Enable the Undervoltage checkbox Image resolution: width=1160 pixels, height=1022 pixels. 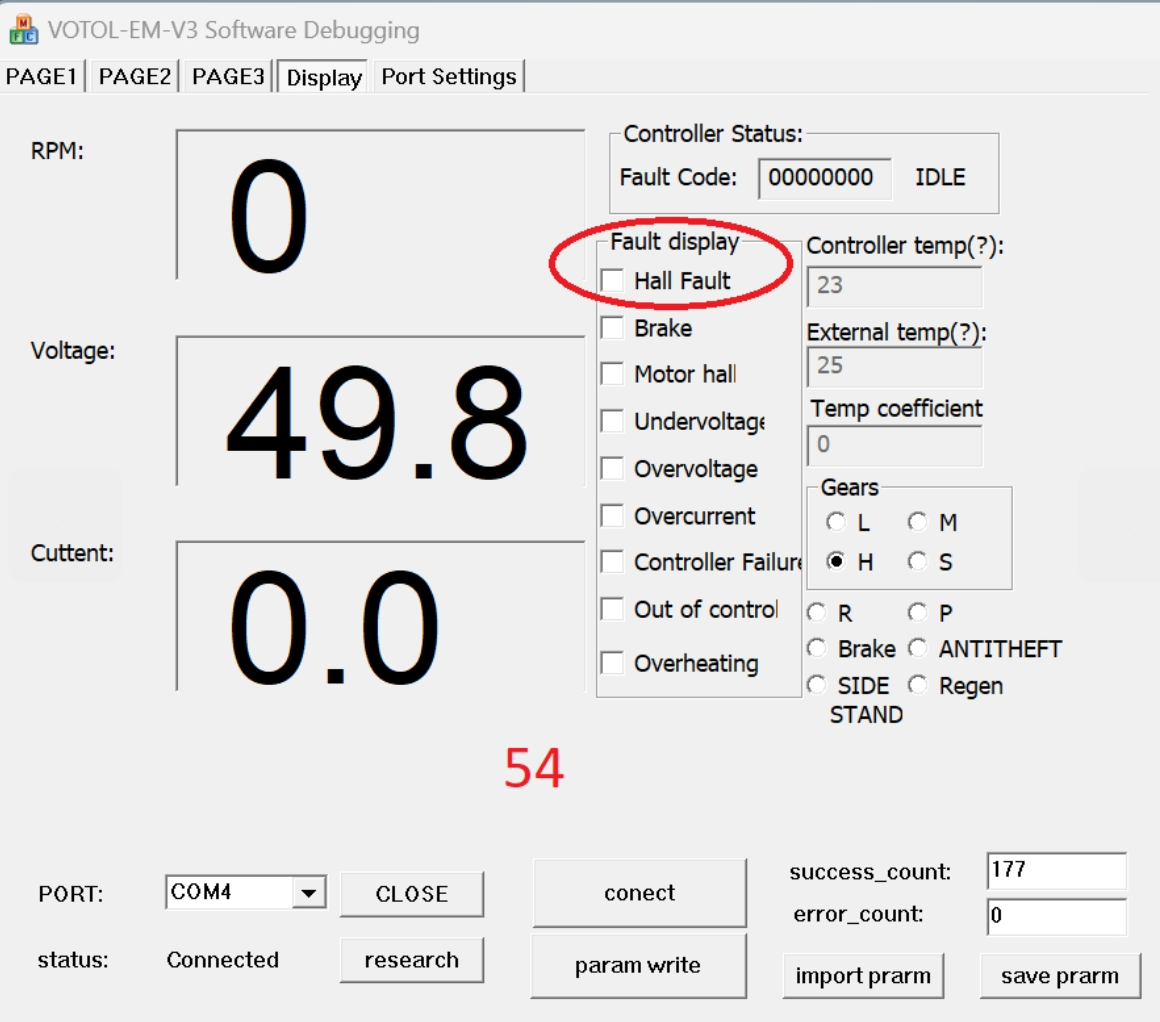(x=612, y=421)
